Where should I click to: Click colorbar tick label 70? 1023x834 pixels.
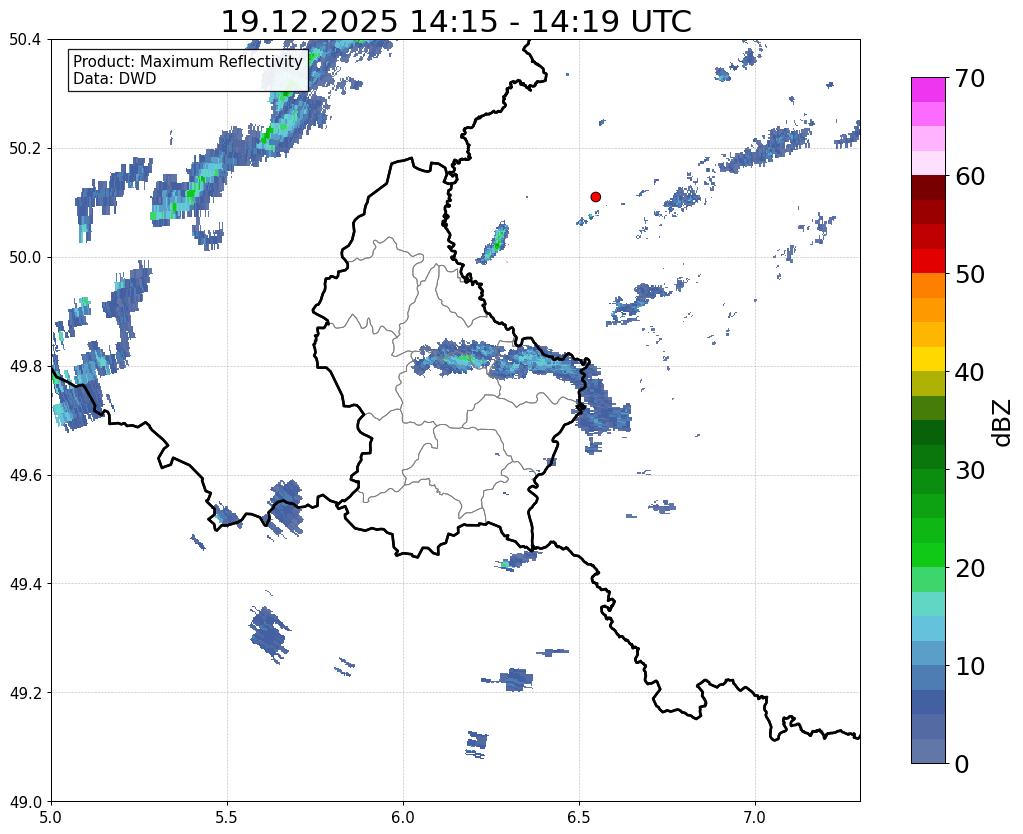pos(970,78)
